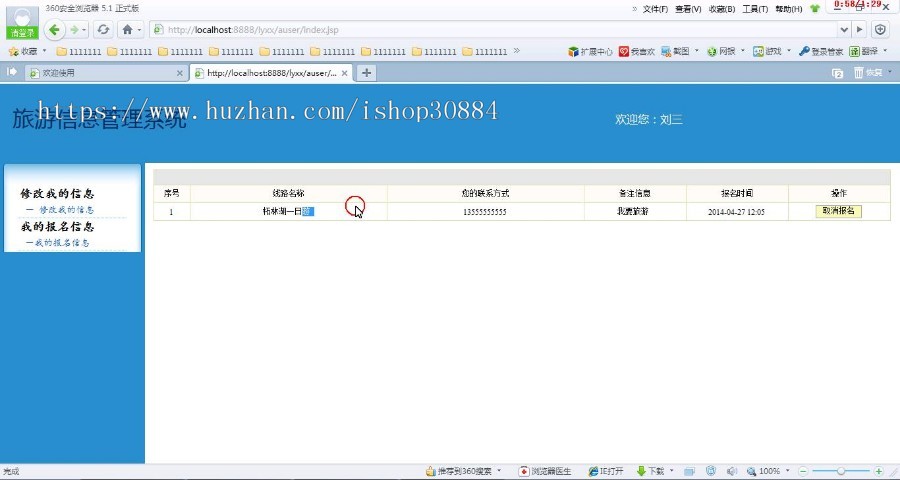The image size is (900, 480).
Task: Click the 取消报名 cancel button
Action: pyautogui.click(x=838, y=211)
